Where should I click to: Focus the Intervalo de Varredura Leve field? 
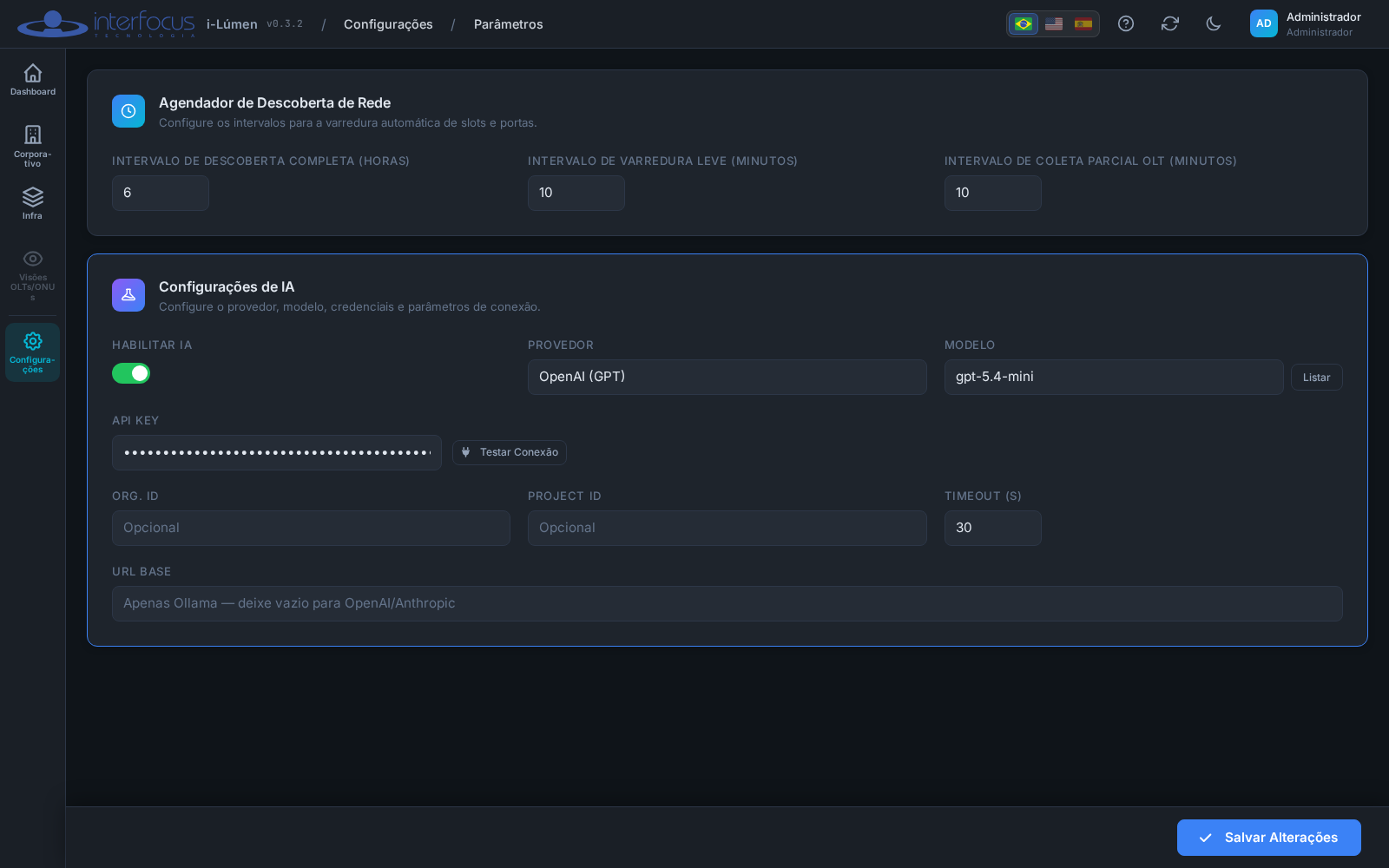(576, 193)
